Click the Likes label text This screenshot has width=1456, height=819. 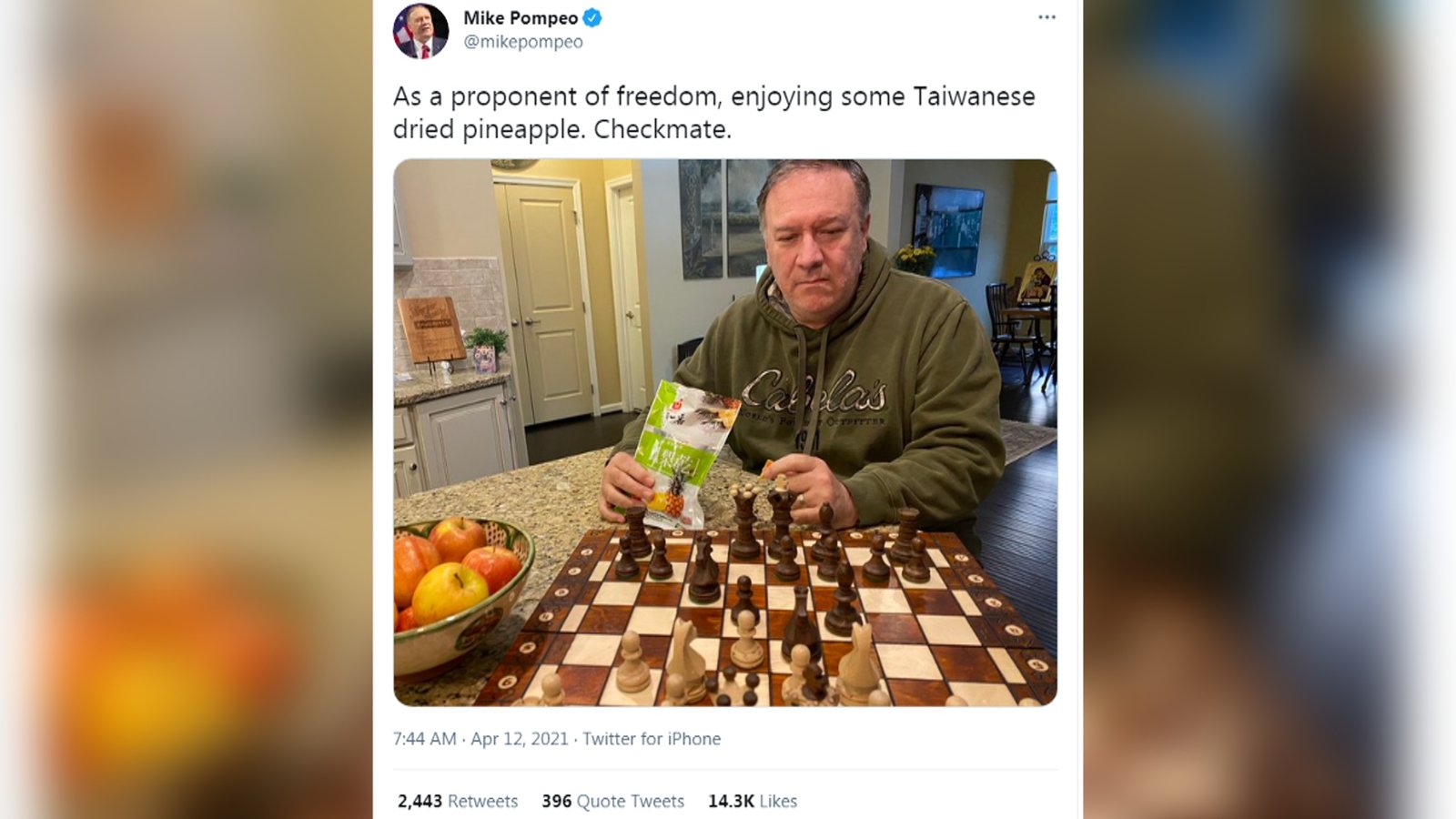tap(778, 801)
